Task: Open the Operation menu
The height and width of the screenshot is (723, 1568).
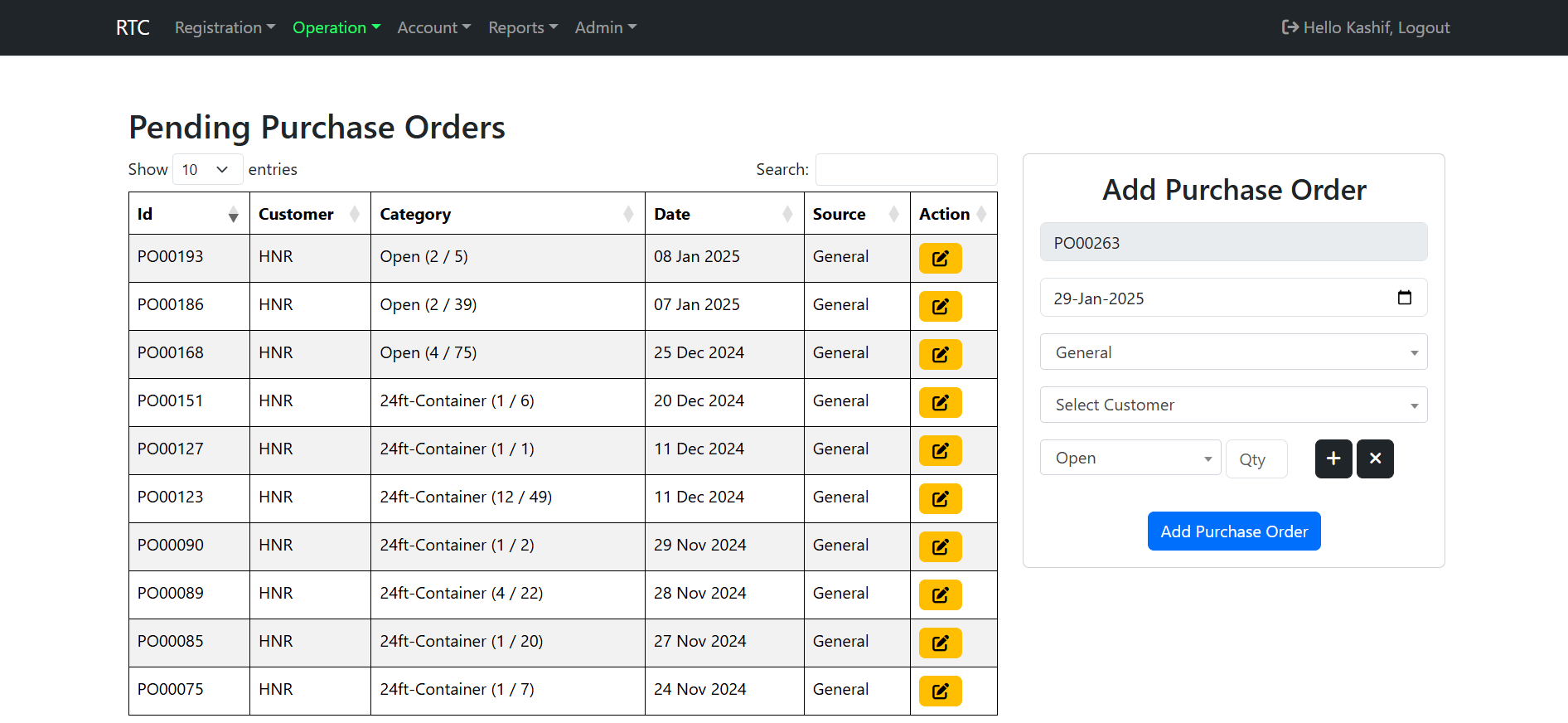Action: coord(336,27)
